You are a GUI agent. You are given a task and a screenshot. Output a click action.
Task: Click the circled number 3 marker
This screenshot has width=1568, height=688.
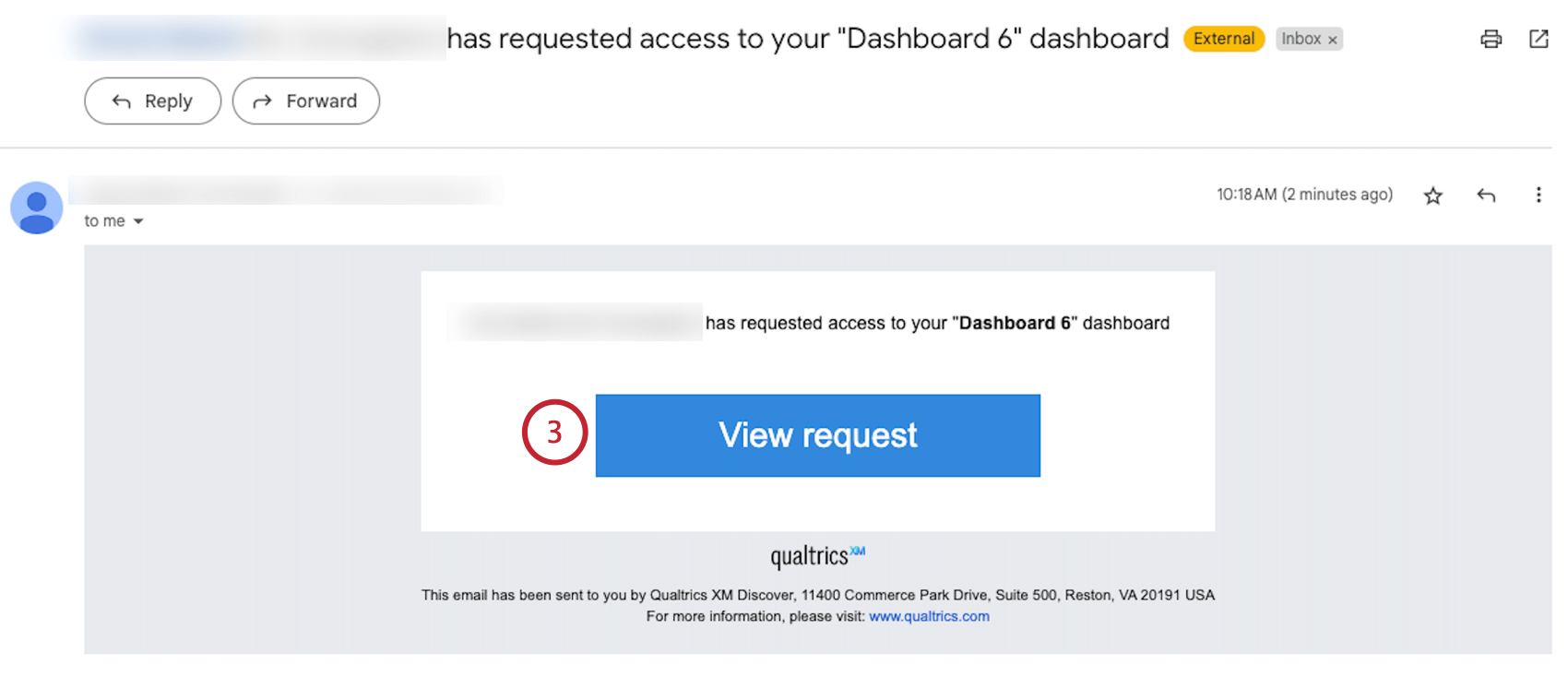point(554,432)
